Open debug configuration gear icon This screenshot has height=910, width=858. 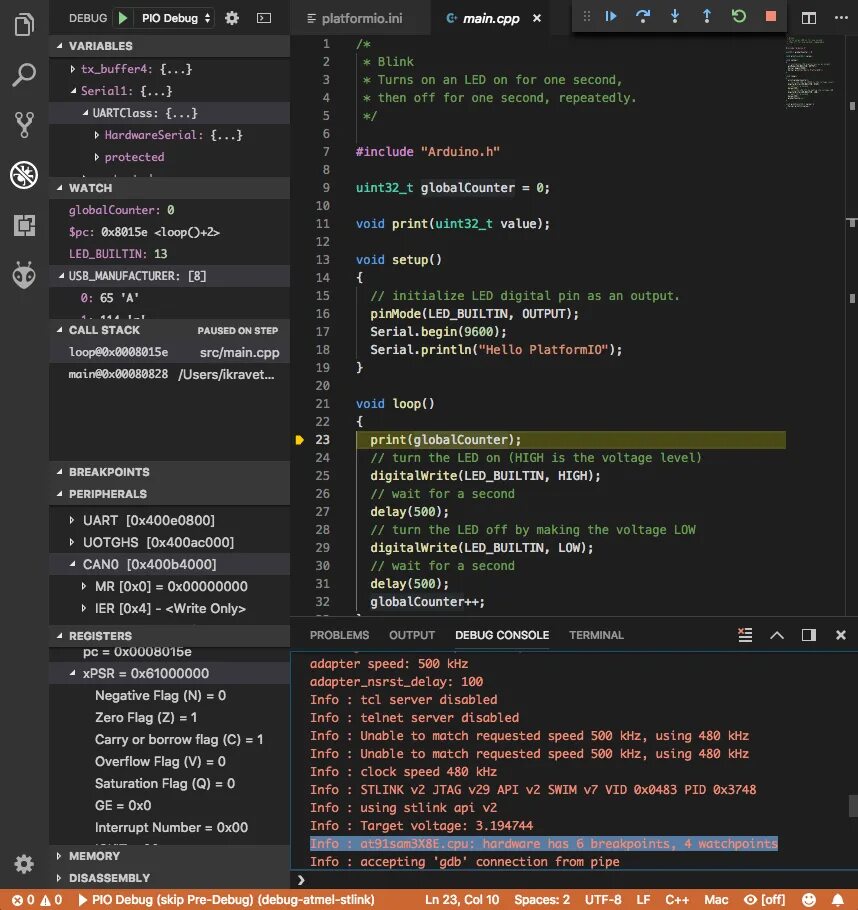(232, 18)
